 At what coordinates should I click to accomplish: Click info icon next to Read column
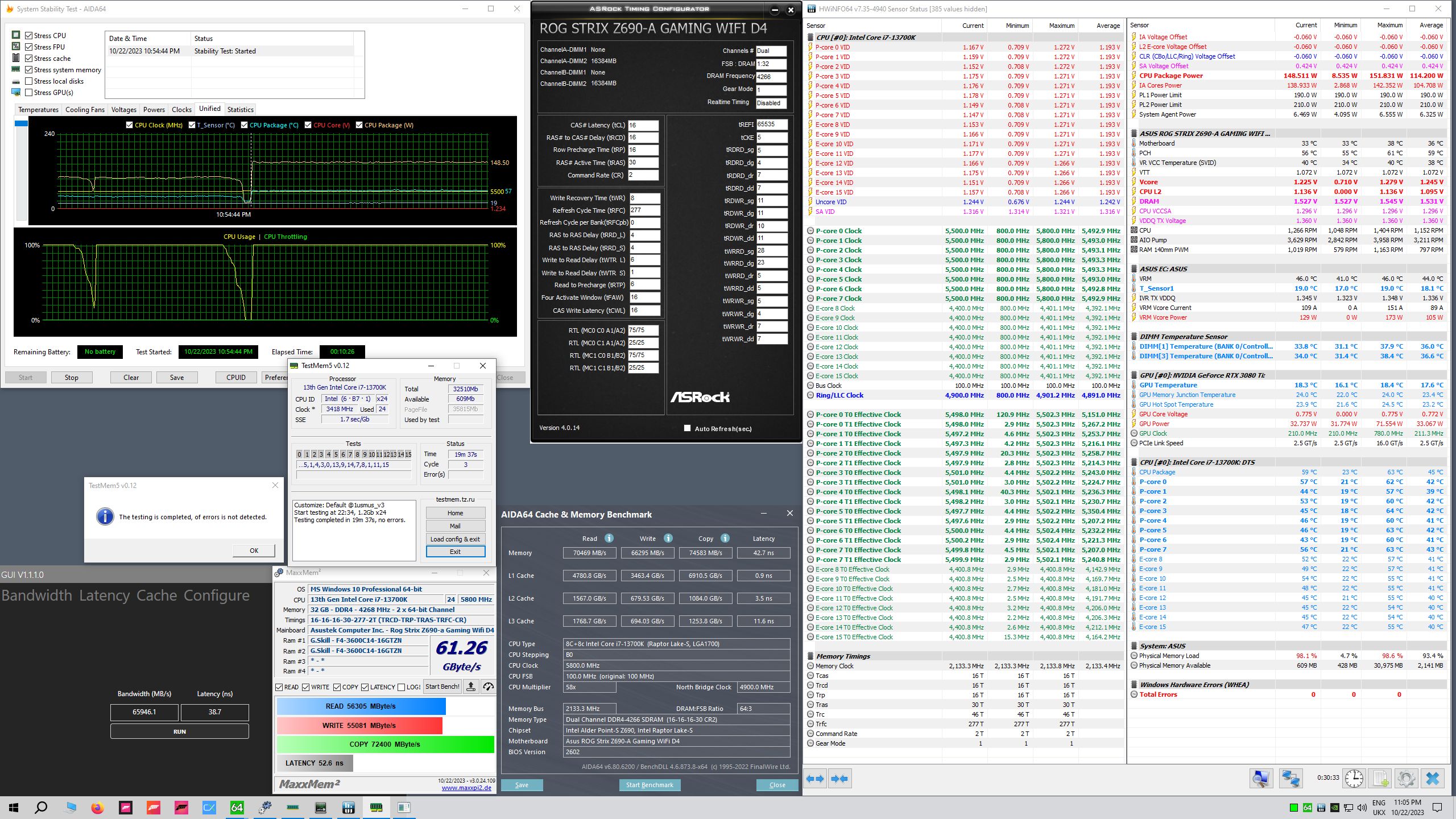coord(609,538)
